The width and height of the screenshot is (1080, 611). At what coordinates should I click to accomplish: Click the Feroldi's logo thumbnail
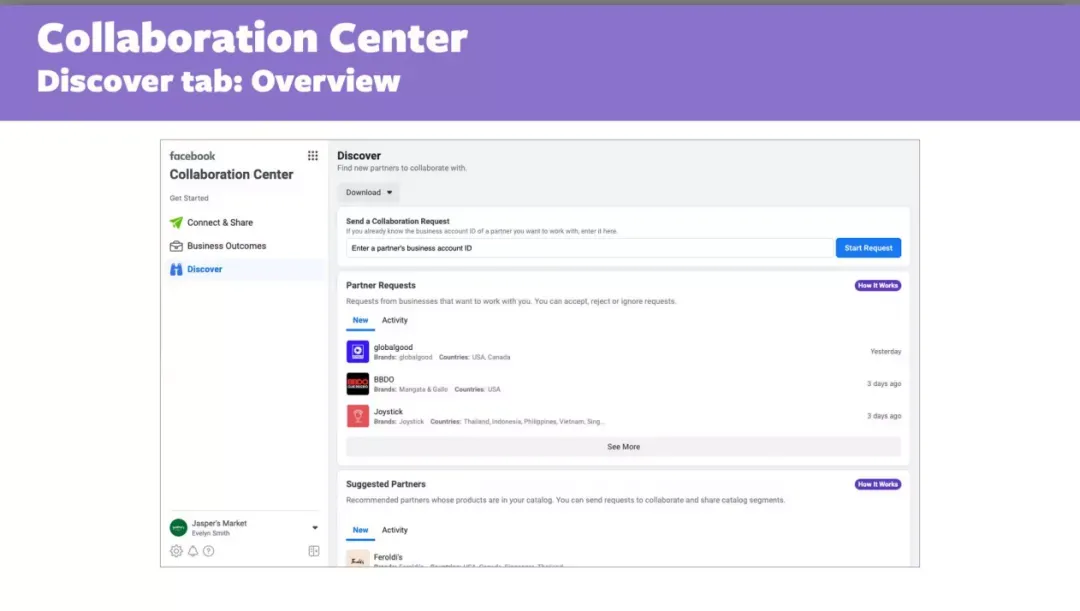tap(357, 559)
